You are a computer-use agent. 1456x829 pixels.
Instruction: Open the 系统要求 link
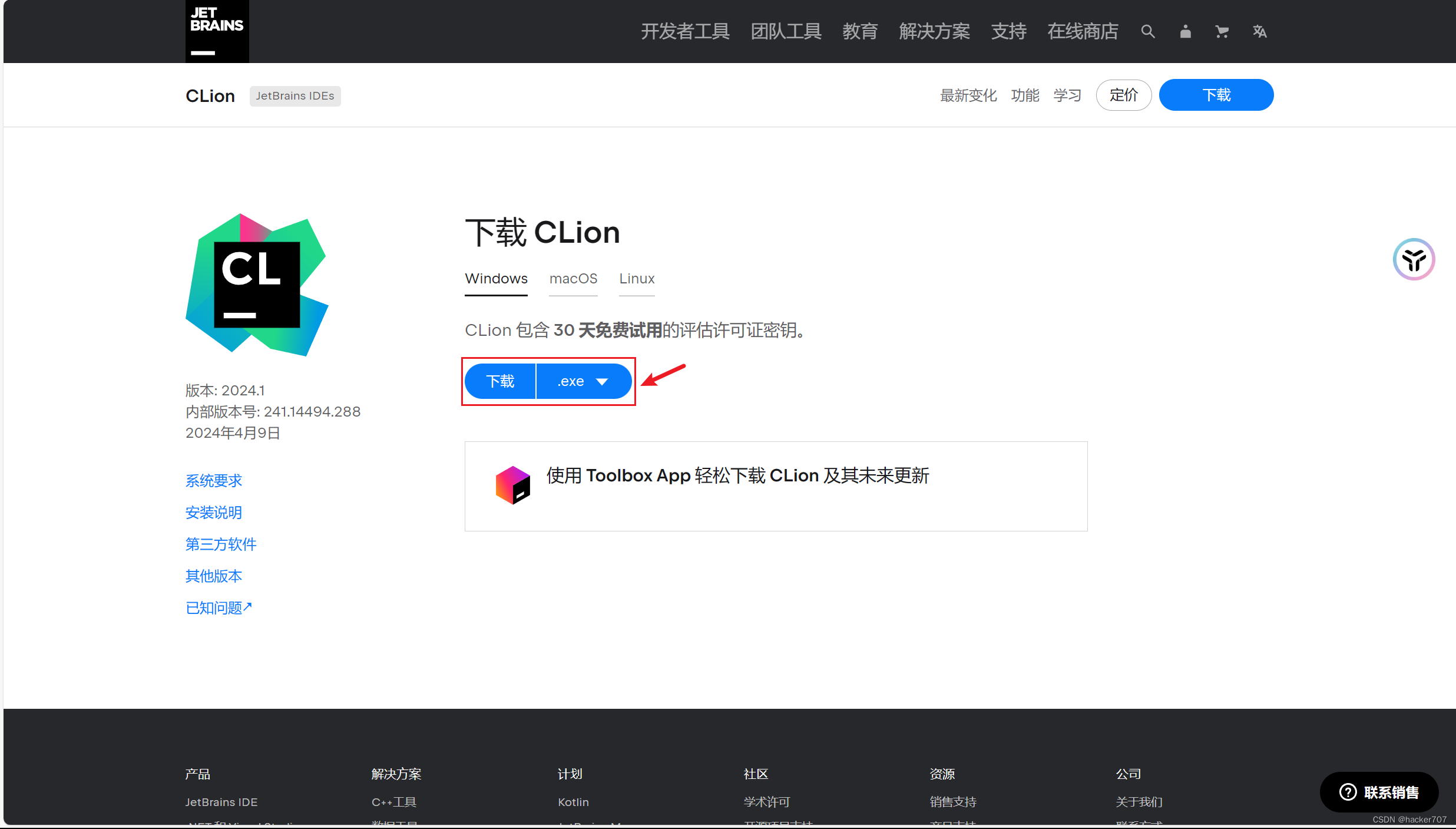[x=214, y=481]
